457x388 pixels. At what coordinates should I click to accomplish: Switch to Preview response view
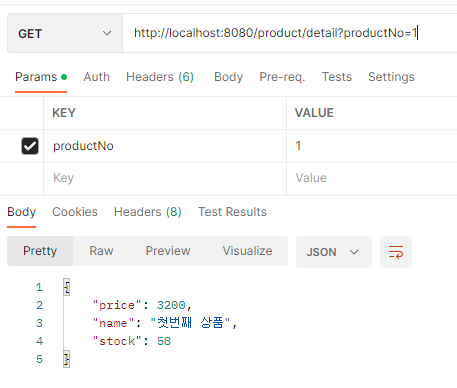click(x=168, y=251)
